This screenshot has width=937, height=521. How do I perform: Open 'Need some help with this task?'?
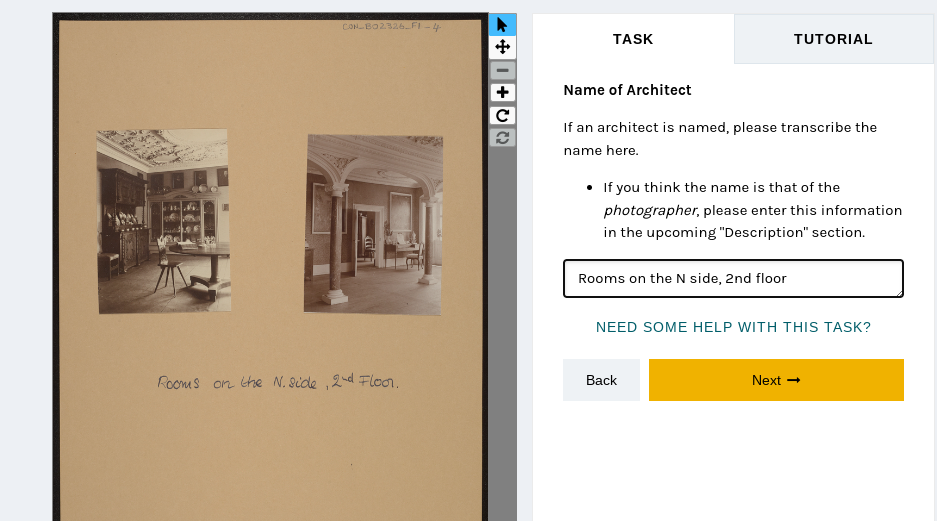(x=733, y=327)
